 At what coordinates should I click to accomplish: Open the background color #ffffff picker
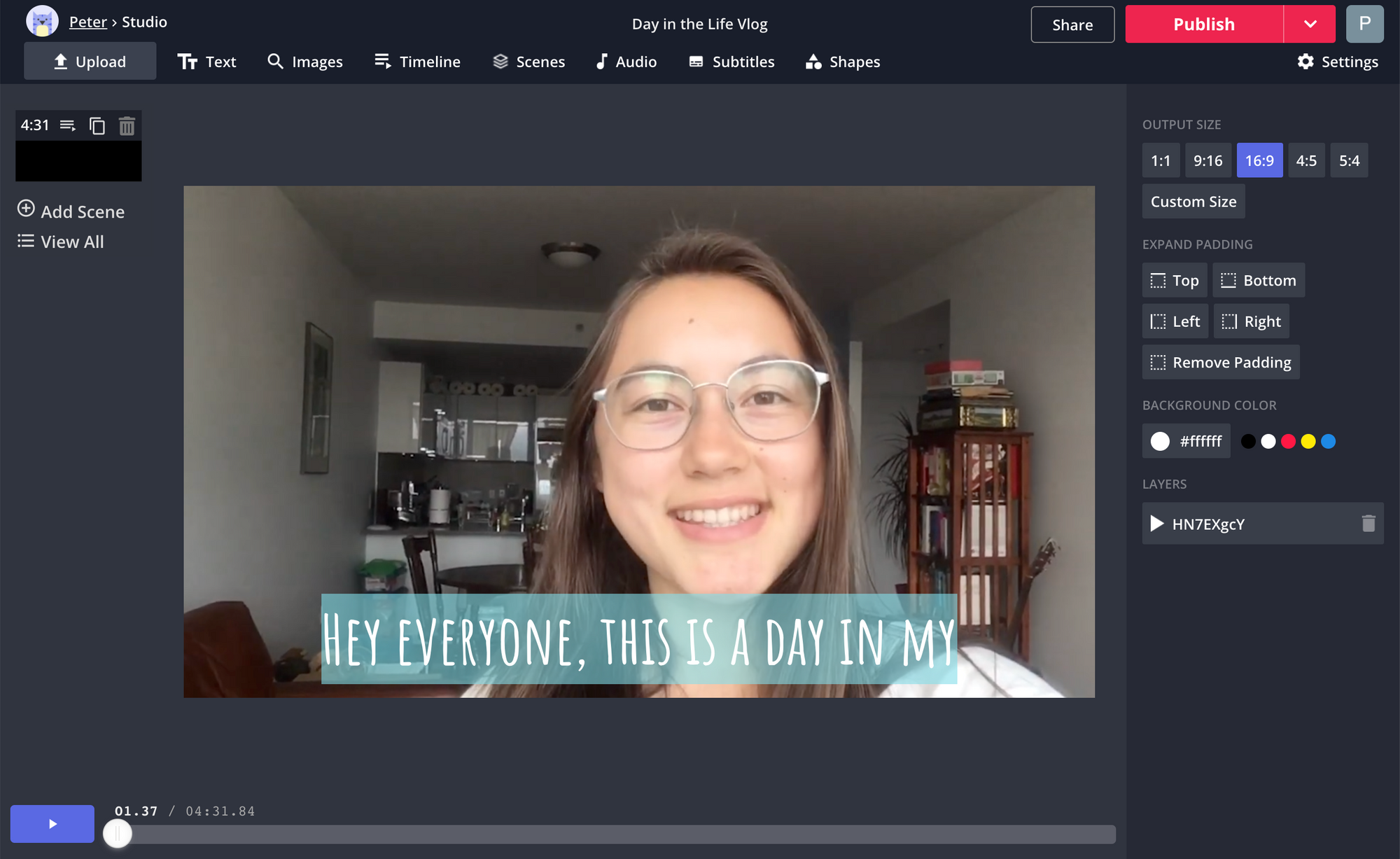1186,441
